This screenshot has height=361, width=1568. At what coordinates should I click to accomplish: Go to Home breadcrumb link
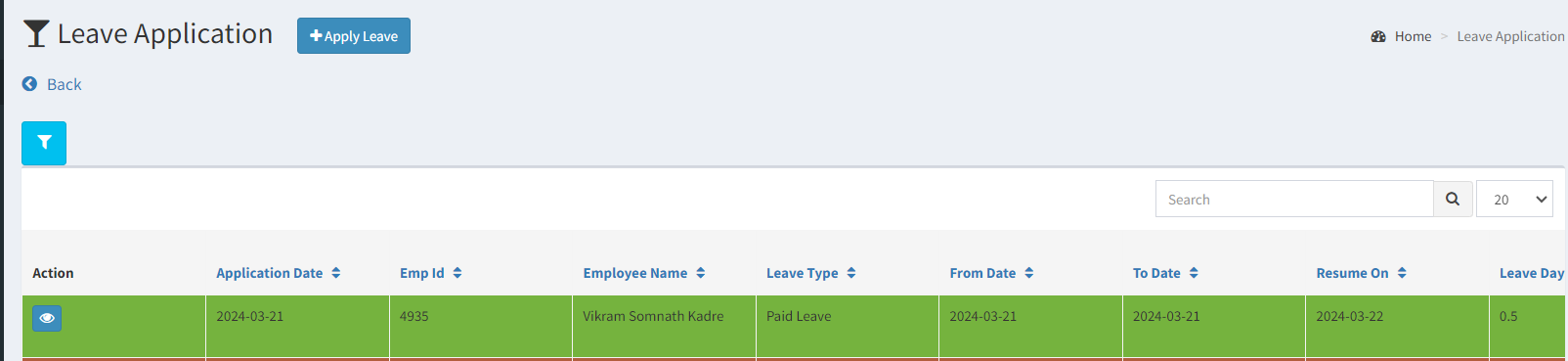pyautogui.click(x=1413, y=36)
